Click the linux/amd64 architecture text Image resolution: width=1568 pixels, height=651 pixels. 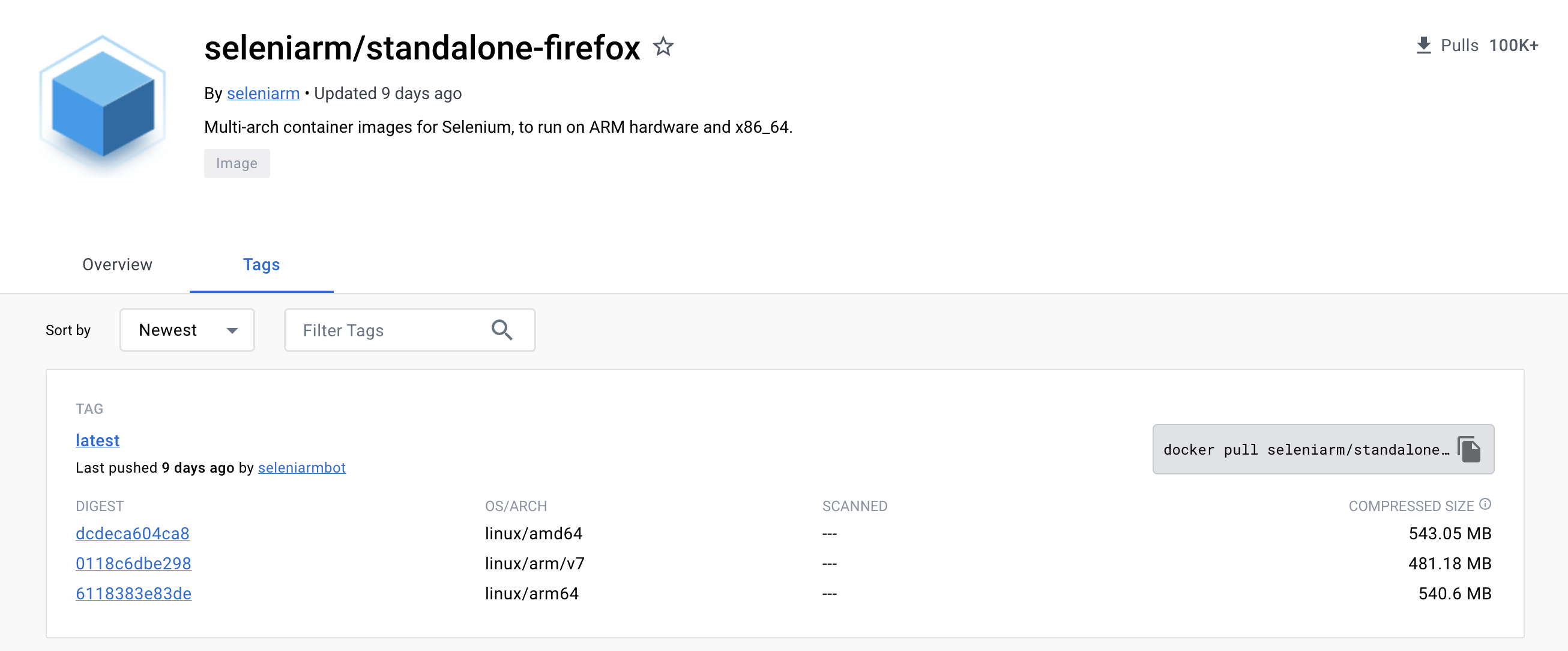[x=533, y=533]
